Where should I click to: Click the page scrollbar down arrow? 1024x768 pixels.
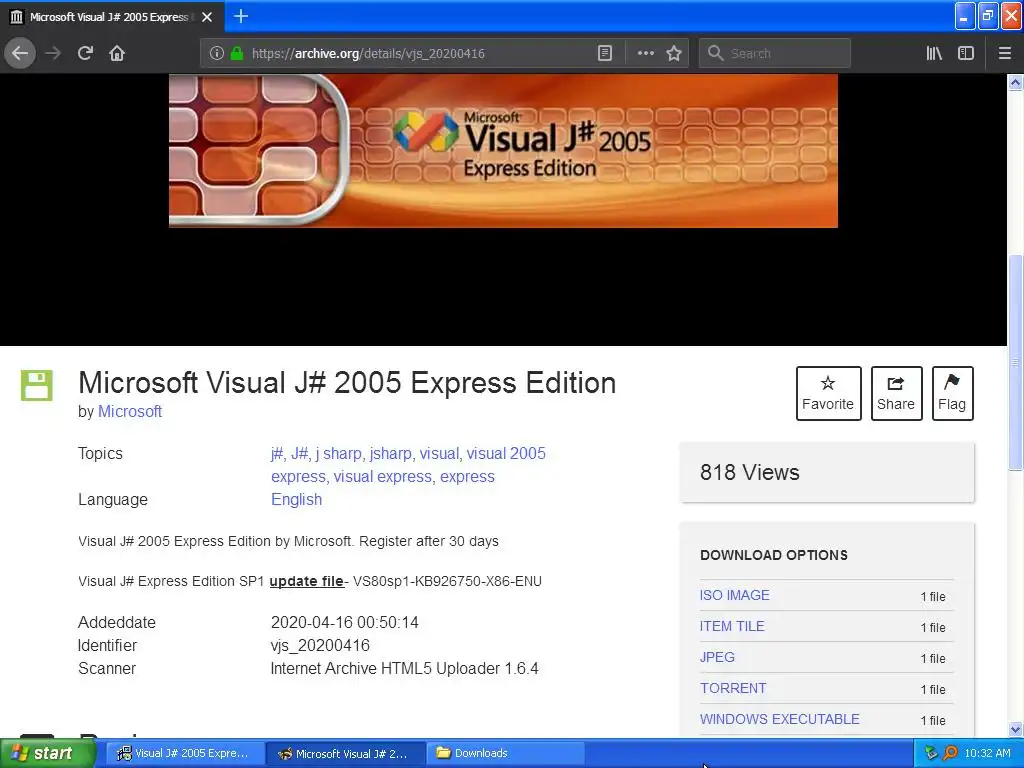[x=1015, y=729]
